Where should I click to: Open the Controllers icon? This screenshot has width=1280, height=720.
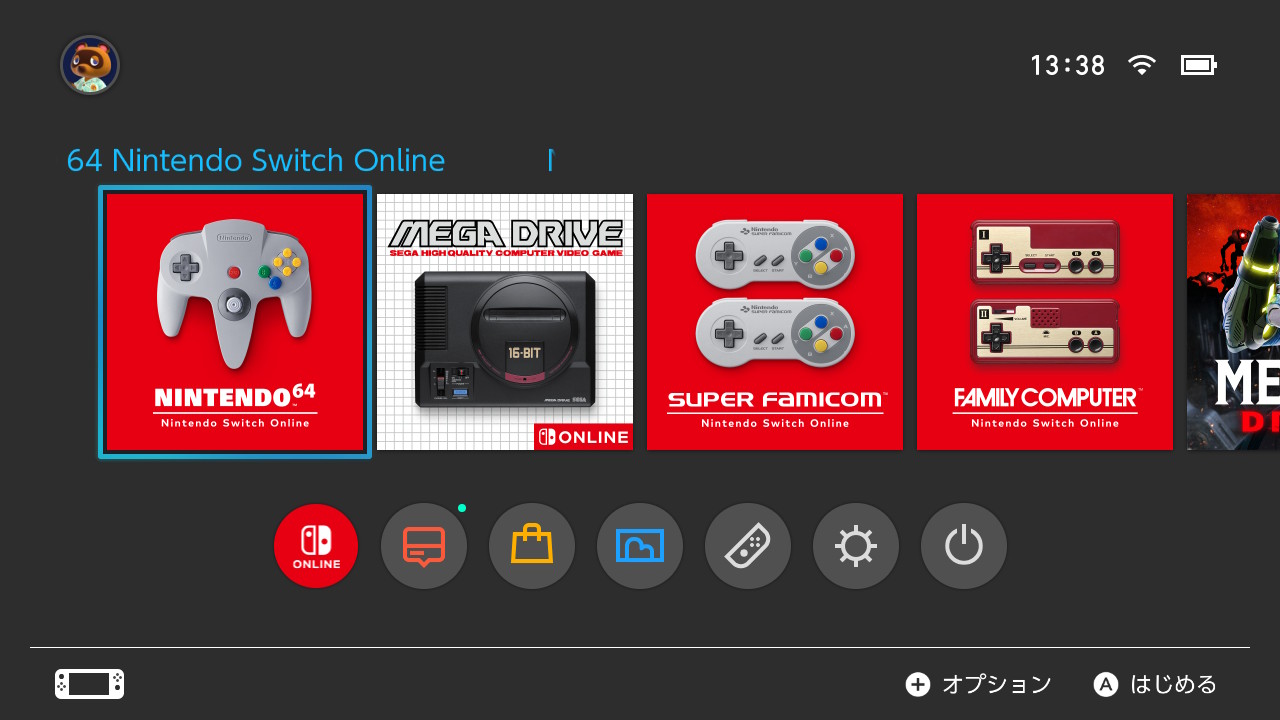point(748,546)
